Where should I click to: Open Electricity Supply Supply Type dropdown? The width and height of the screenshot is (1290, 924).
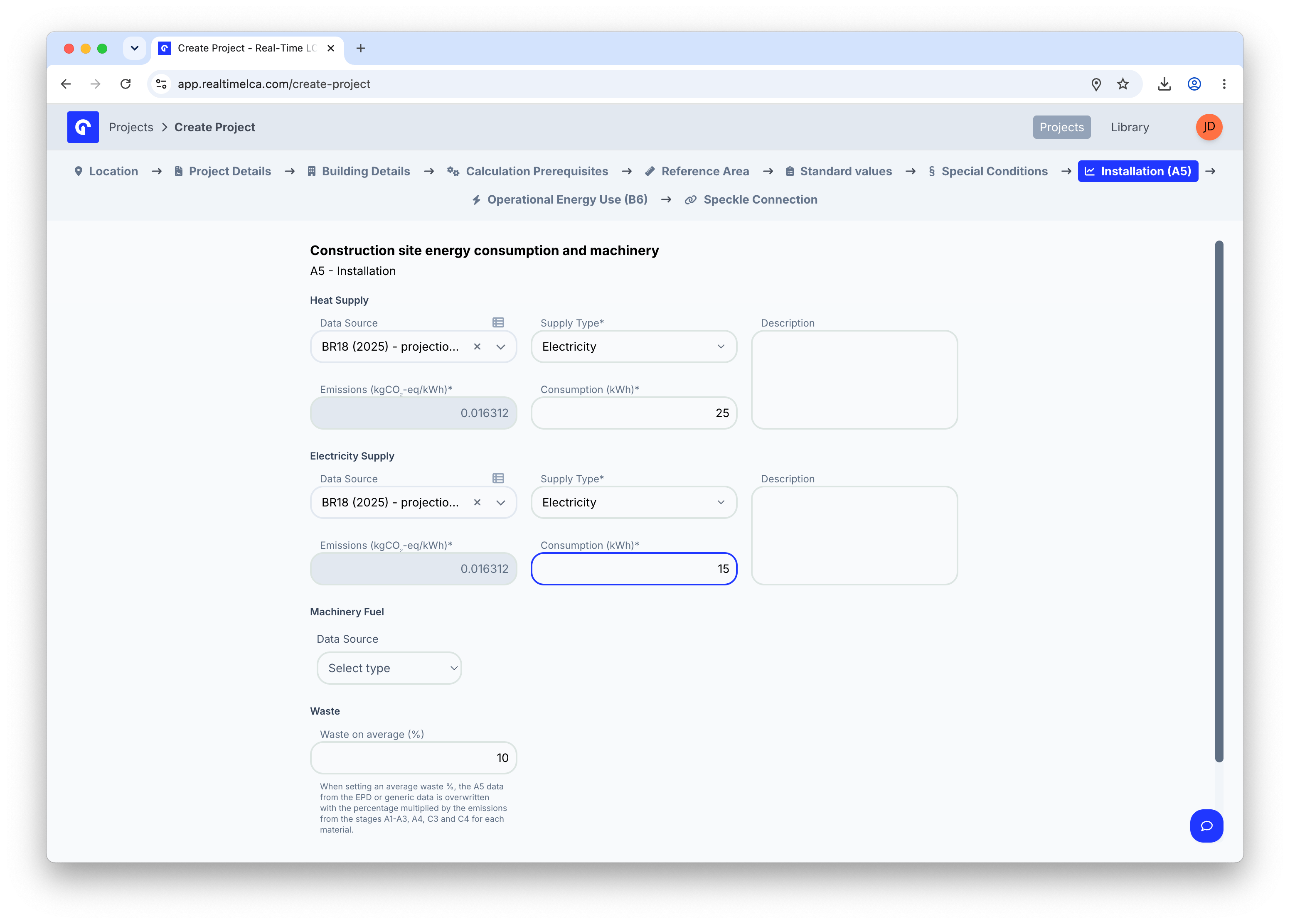(634, 502)
